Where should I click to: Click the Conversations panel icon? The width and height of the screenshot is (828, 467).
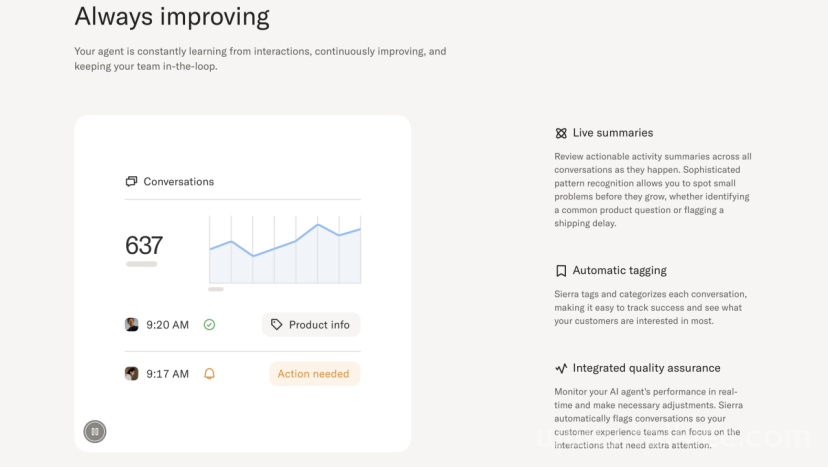(131, 182)
